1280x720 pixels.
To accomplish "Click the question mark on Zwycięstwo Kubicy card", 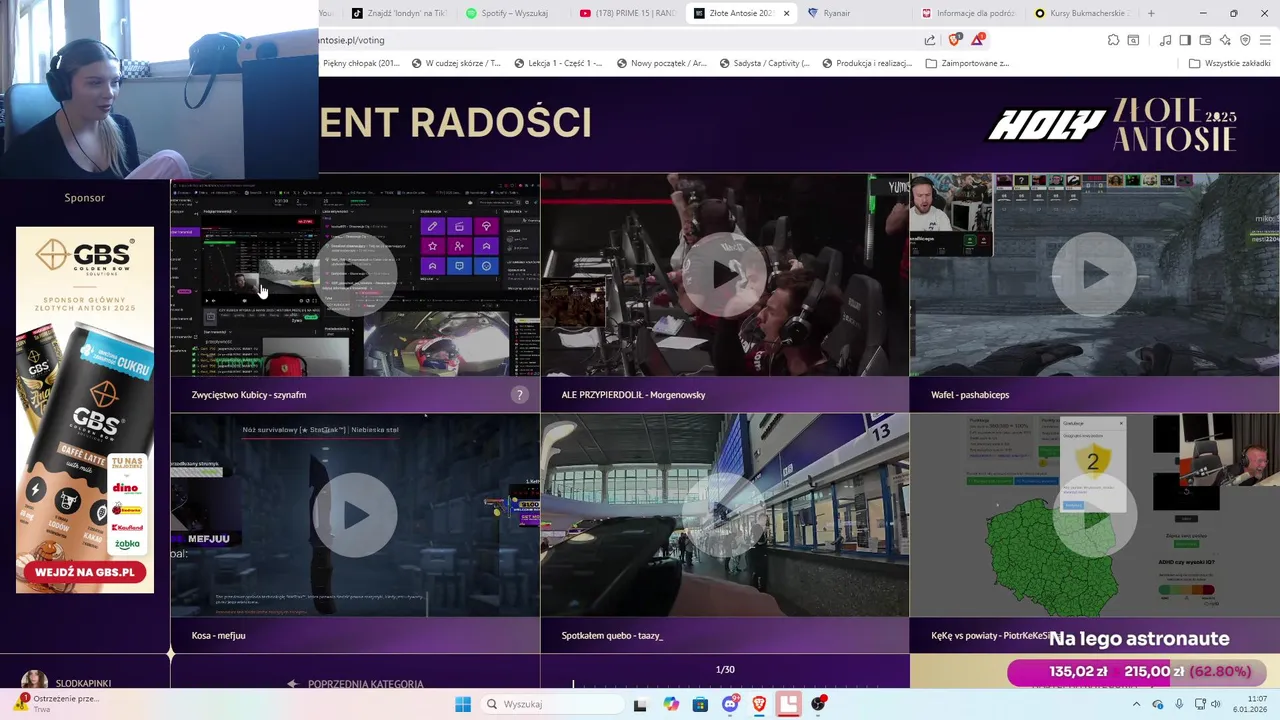I will pyautogui.click(x=519, y=395).
